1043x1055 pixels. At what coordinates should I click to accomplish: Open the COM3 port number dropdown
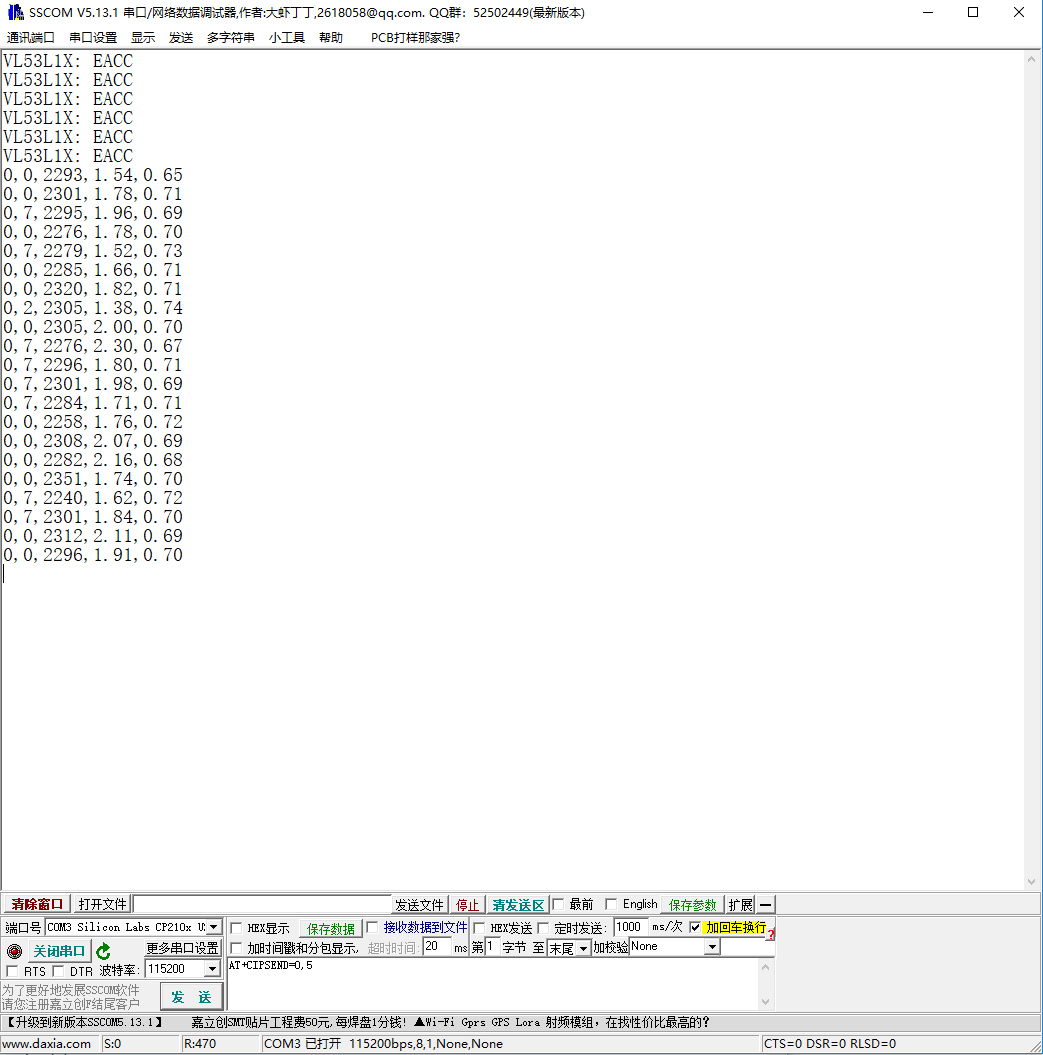pos(213,927)
